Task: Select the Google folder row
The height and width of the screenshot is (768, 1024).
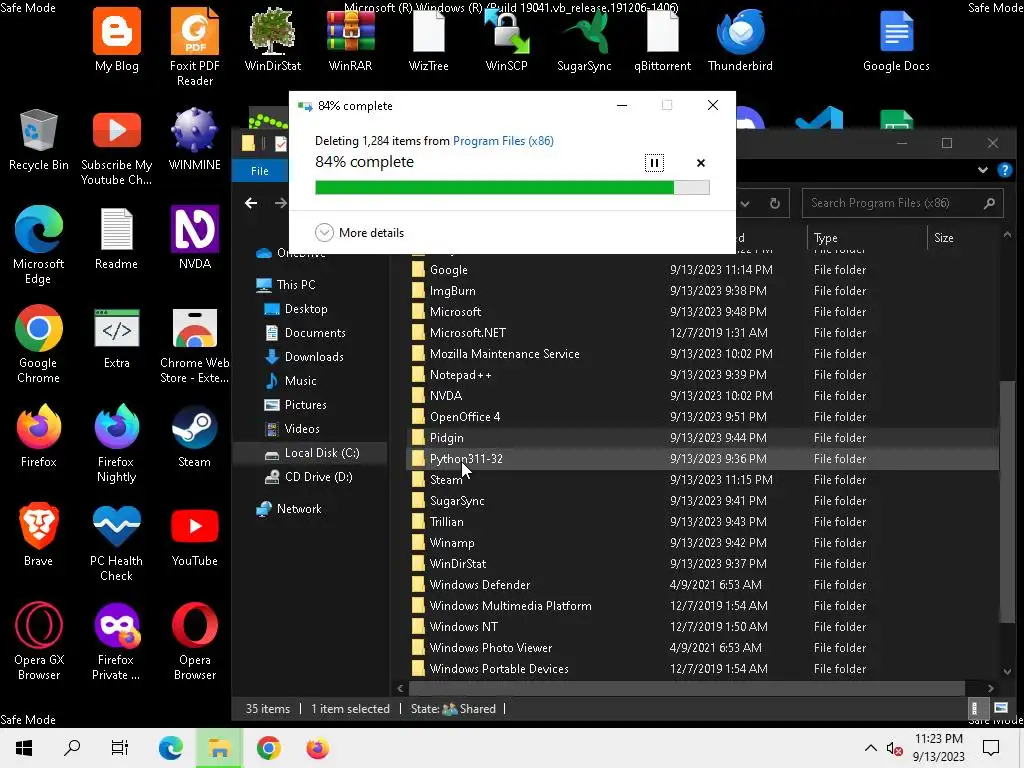Action: (702, 270)
